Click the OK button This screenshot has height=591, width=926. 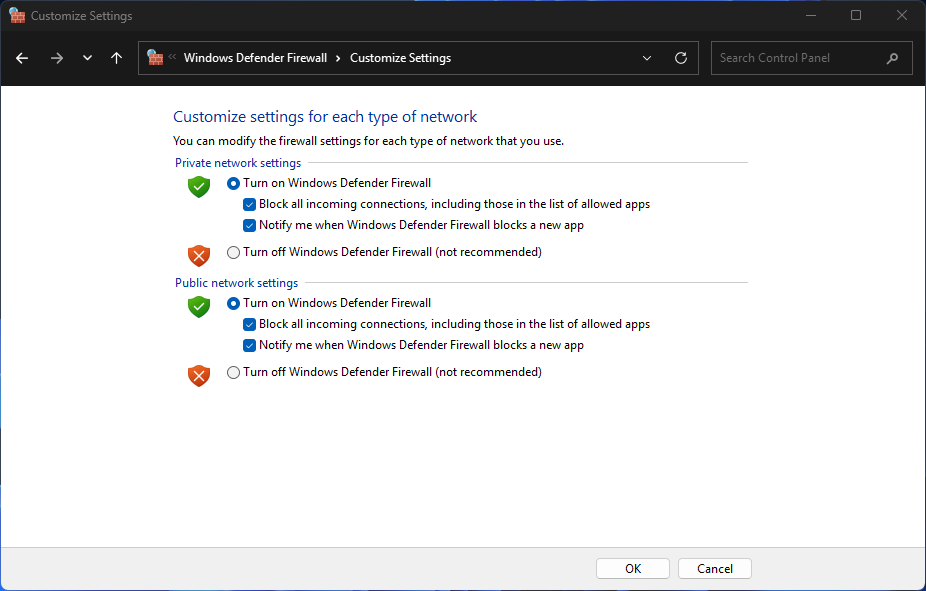[632, 568]
